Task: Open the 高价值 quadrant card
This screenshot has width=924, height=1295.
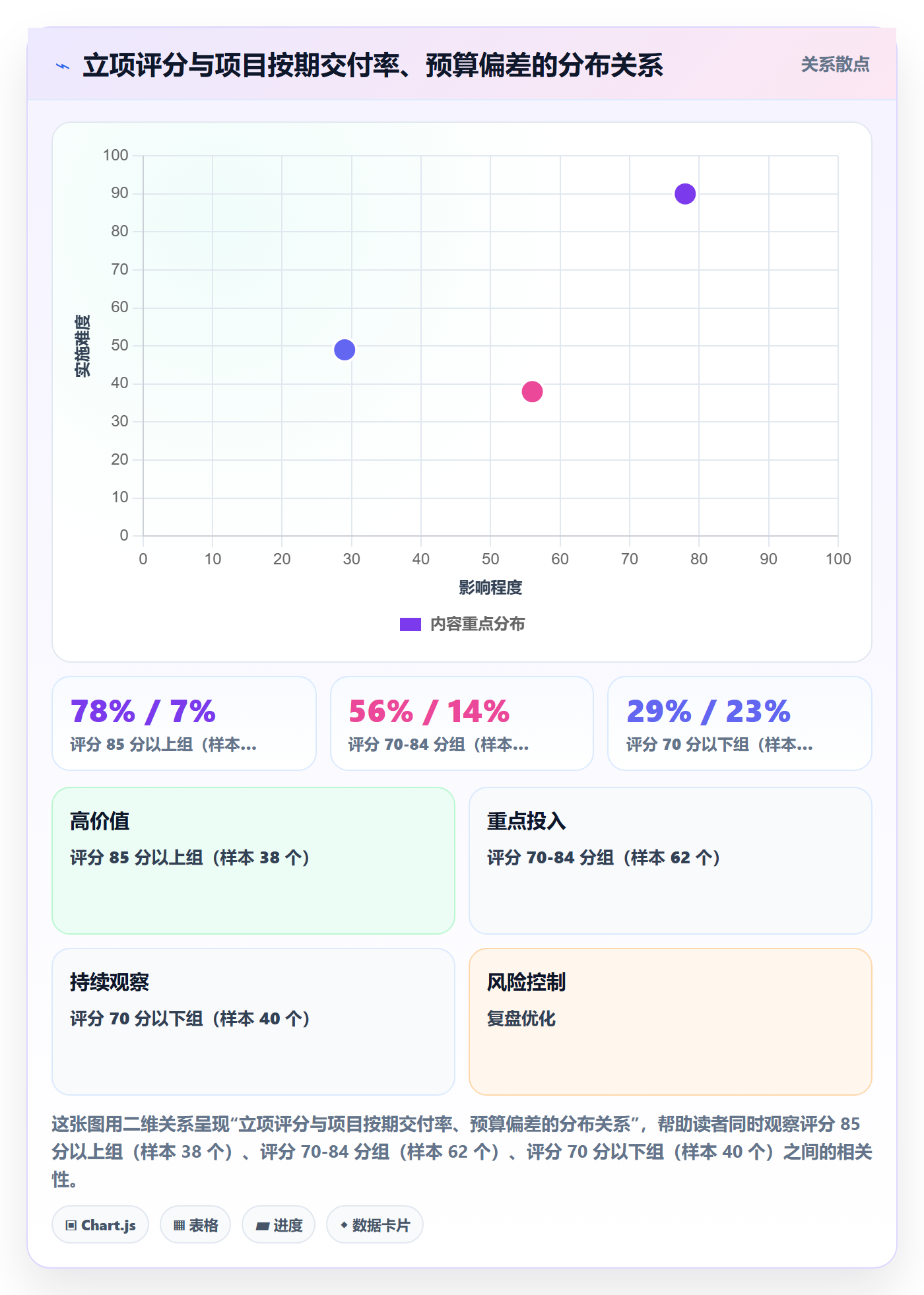Action: [253, 861]
